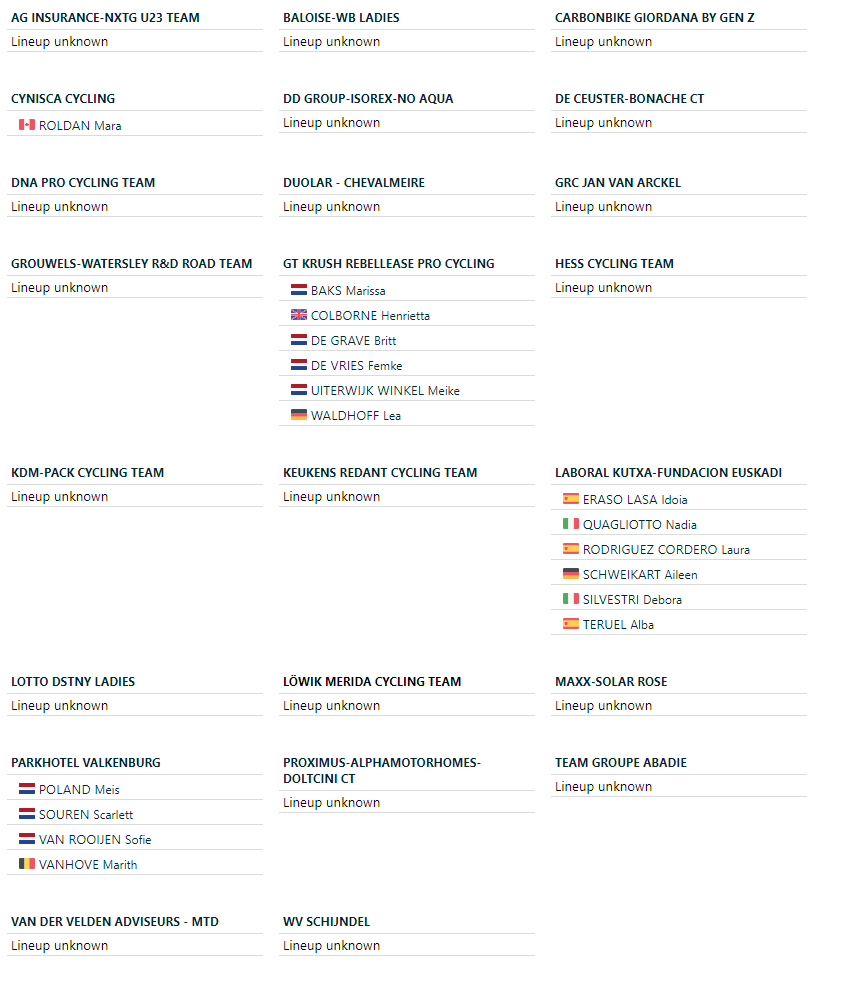Click 'Lineup unknown' under HESS CYCLING TEAM

[603, 288]
